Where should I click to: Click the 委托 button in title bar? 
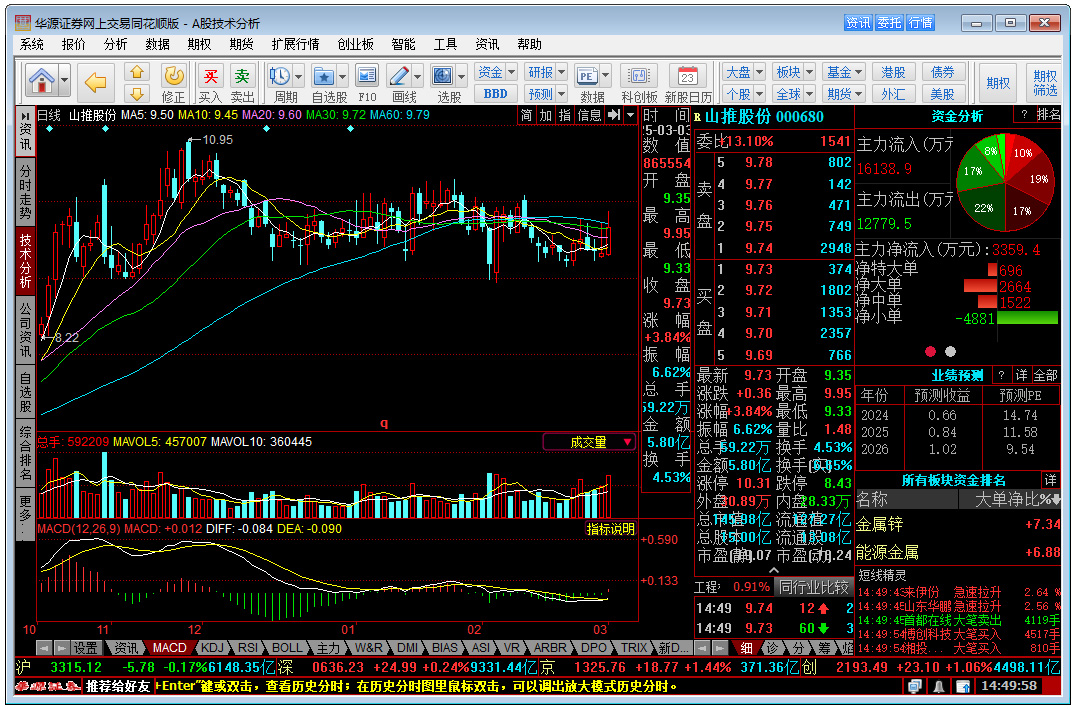pyautogui.click(x=889, y=23)
